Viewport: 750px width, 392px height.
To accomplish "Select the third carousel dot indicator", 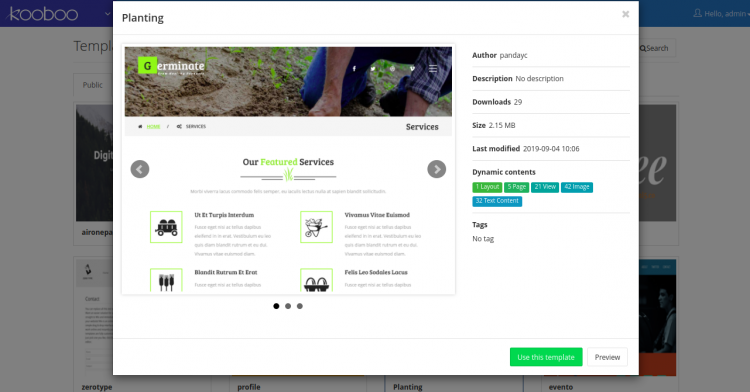I will [300, 306].
